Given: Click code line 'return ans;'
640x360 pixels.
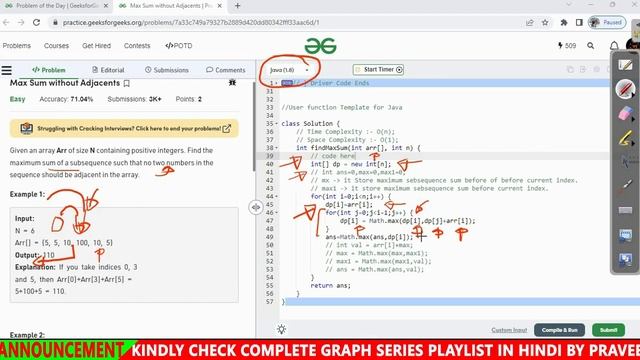Looking at the screenshot, I should click(330, 286).
